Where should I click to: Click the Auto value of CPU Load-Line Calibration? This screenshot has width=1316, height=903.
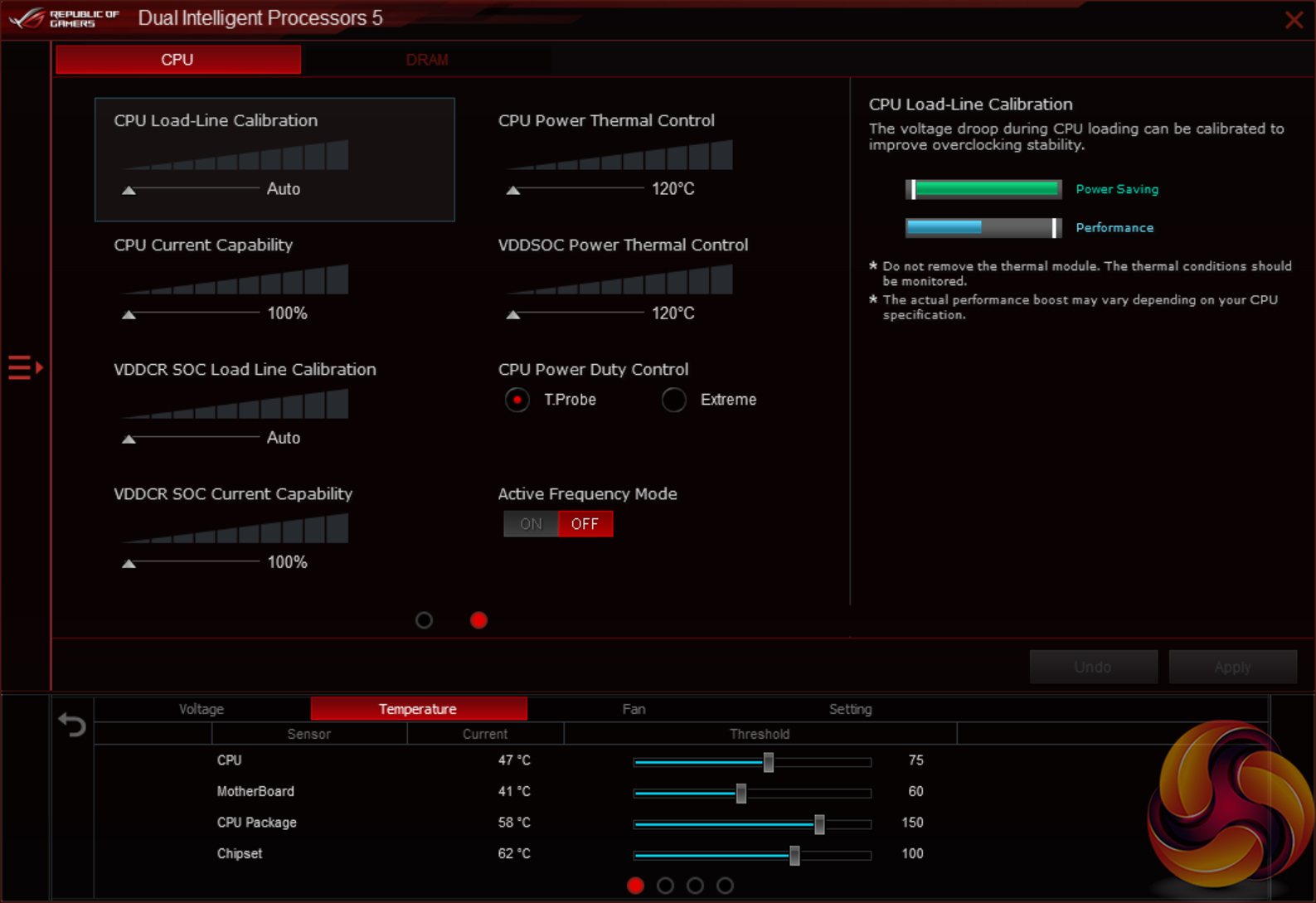[x=284, y=189]
